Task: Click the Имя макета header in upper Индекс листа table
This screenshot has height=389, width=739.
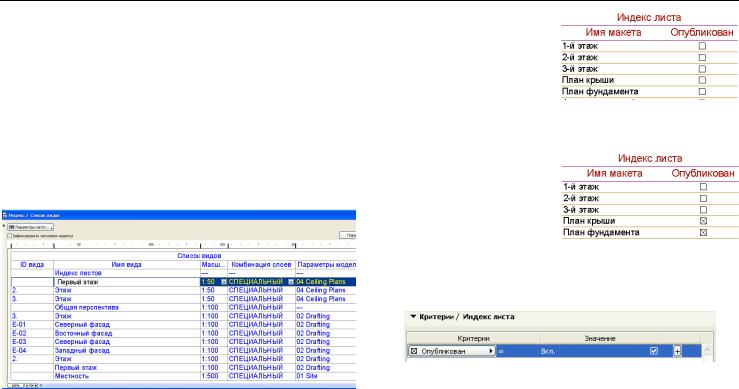Action: [613, 33]
